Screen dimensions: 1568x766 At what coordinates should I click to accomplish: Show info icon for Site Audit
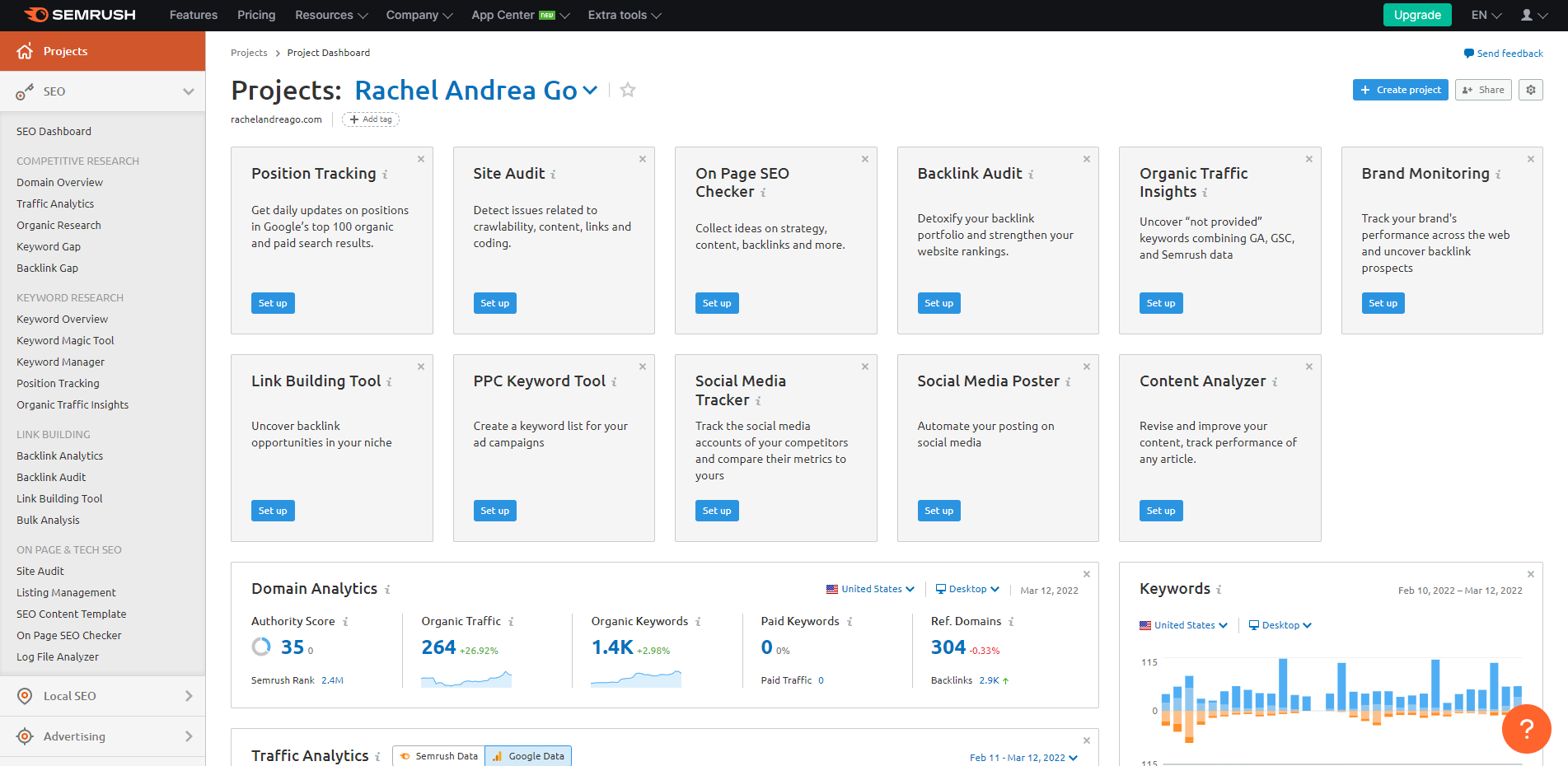pos(553,175)
